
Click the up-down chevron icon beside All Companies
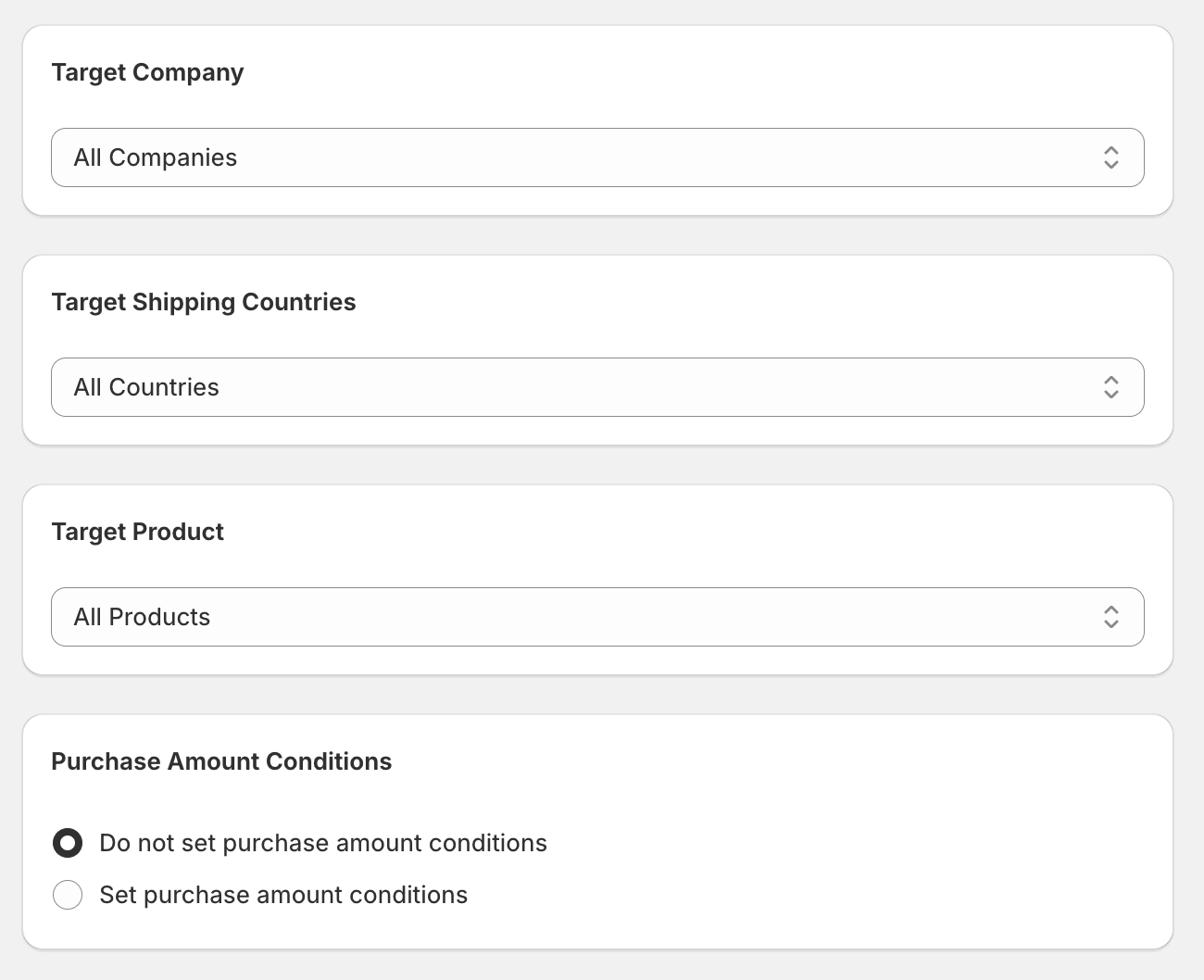tap(1110, 157)
